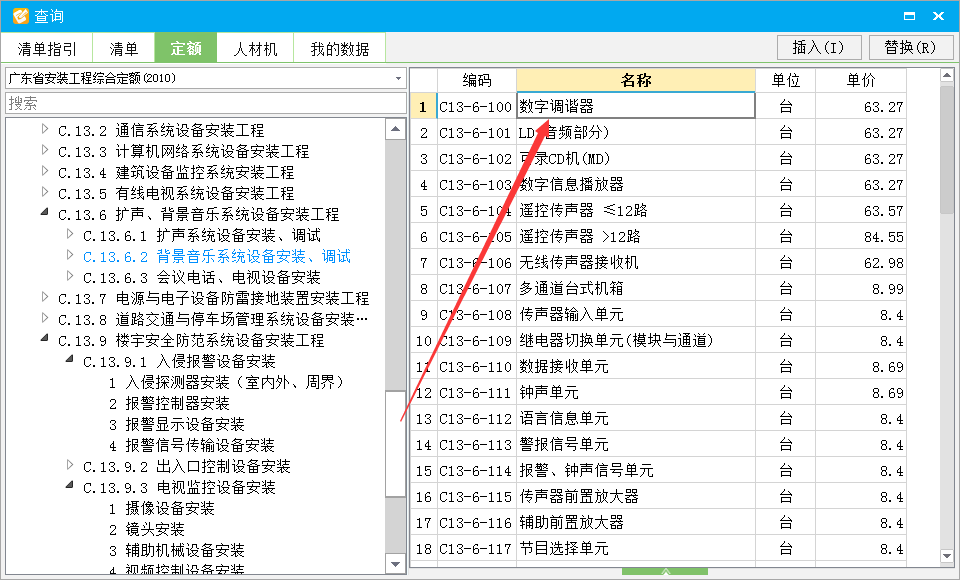Close the 查询 dialog

point(938,16)
